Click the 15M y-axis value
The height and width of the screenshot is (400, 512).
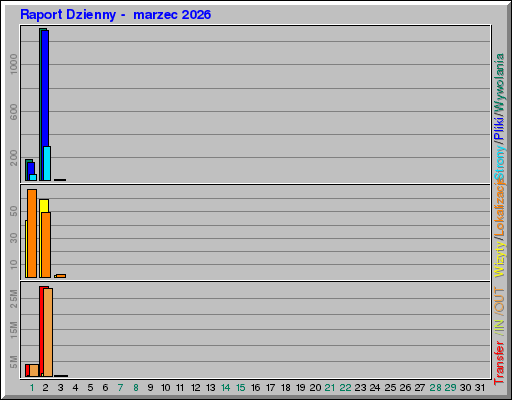(x=13, y=330)
